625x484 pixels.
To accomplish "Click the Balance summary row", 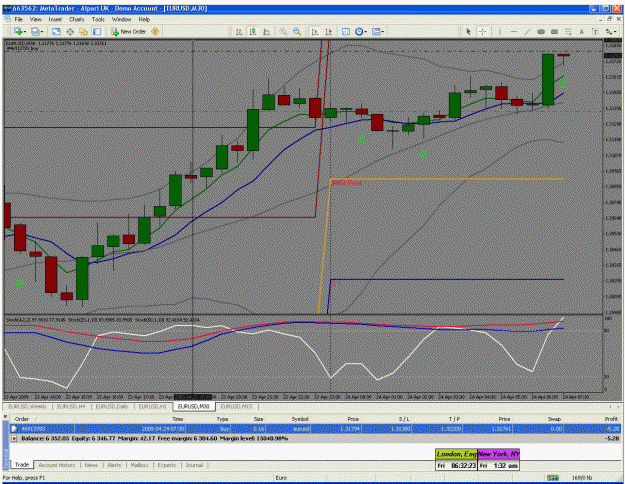I will (x=315, y=439).
